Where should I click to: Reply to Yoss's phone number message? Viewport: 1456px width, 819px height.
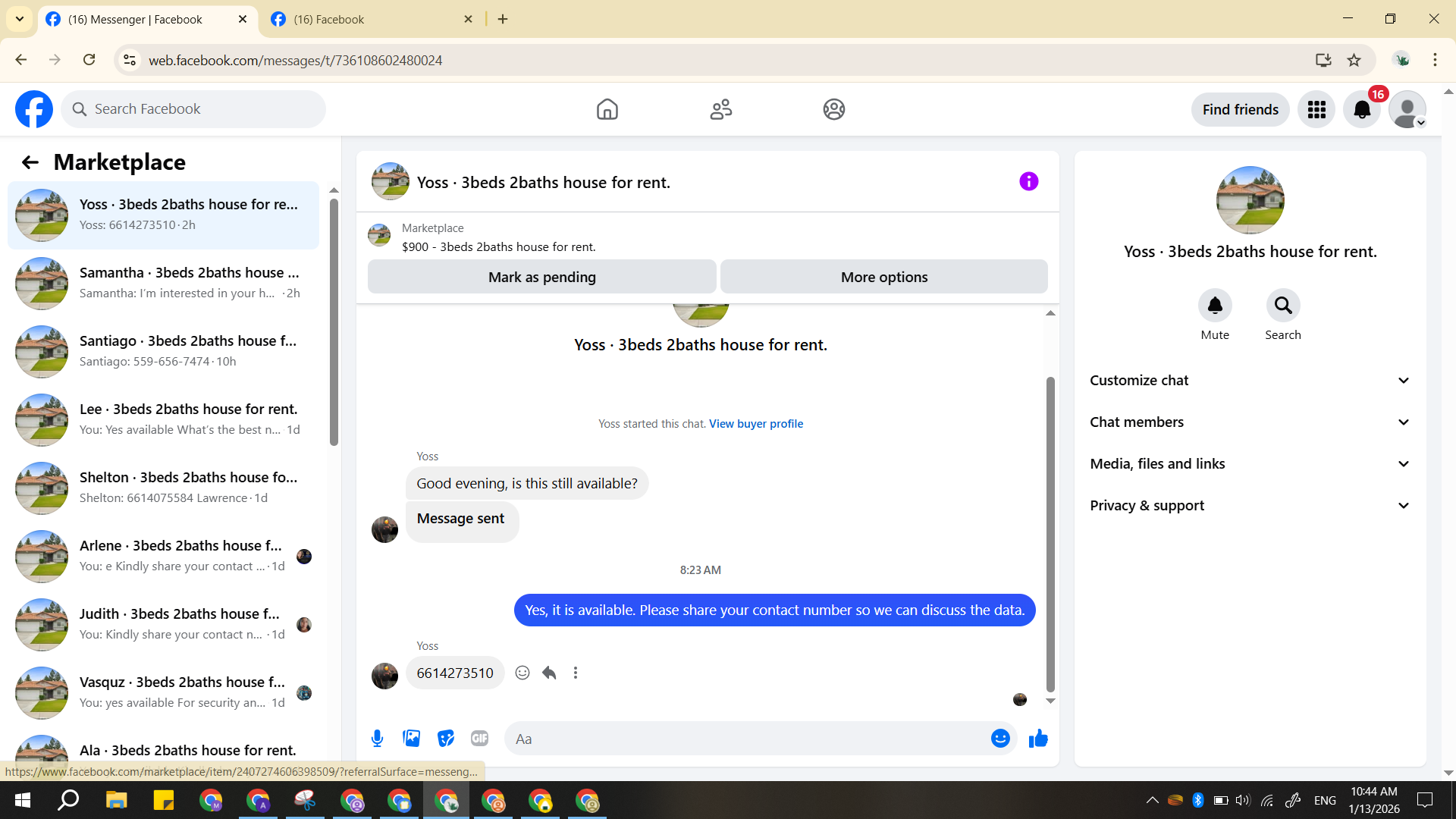tap(549, 673)
